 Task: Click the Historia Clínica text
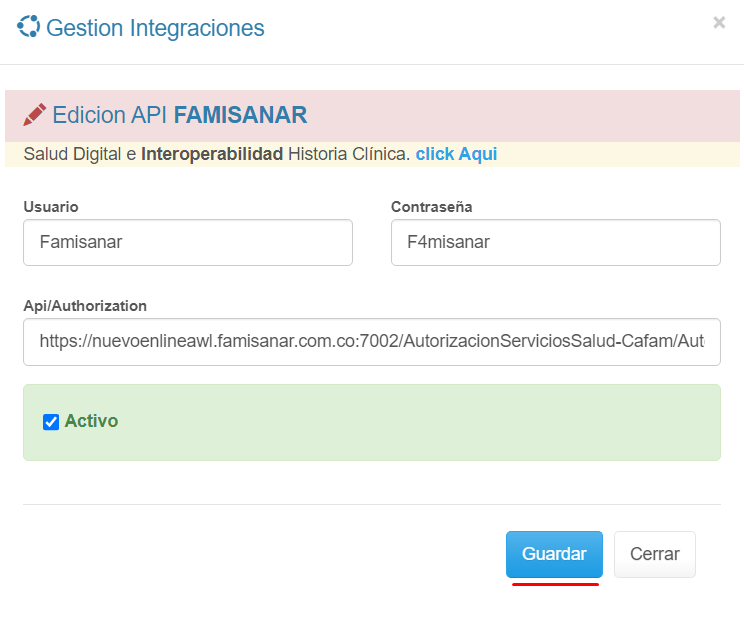(348, 154)
